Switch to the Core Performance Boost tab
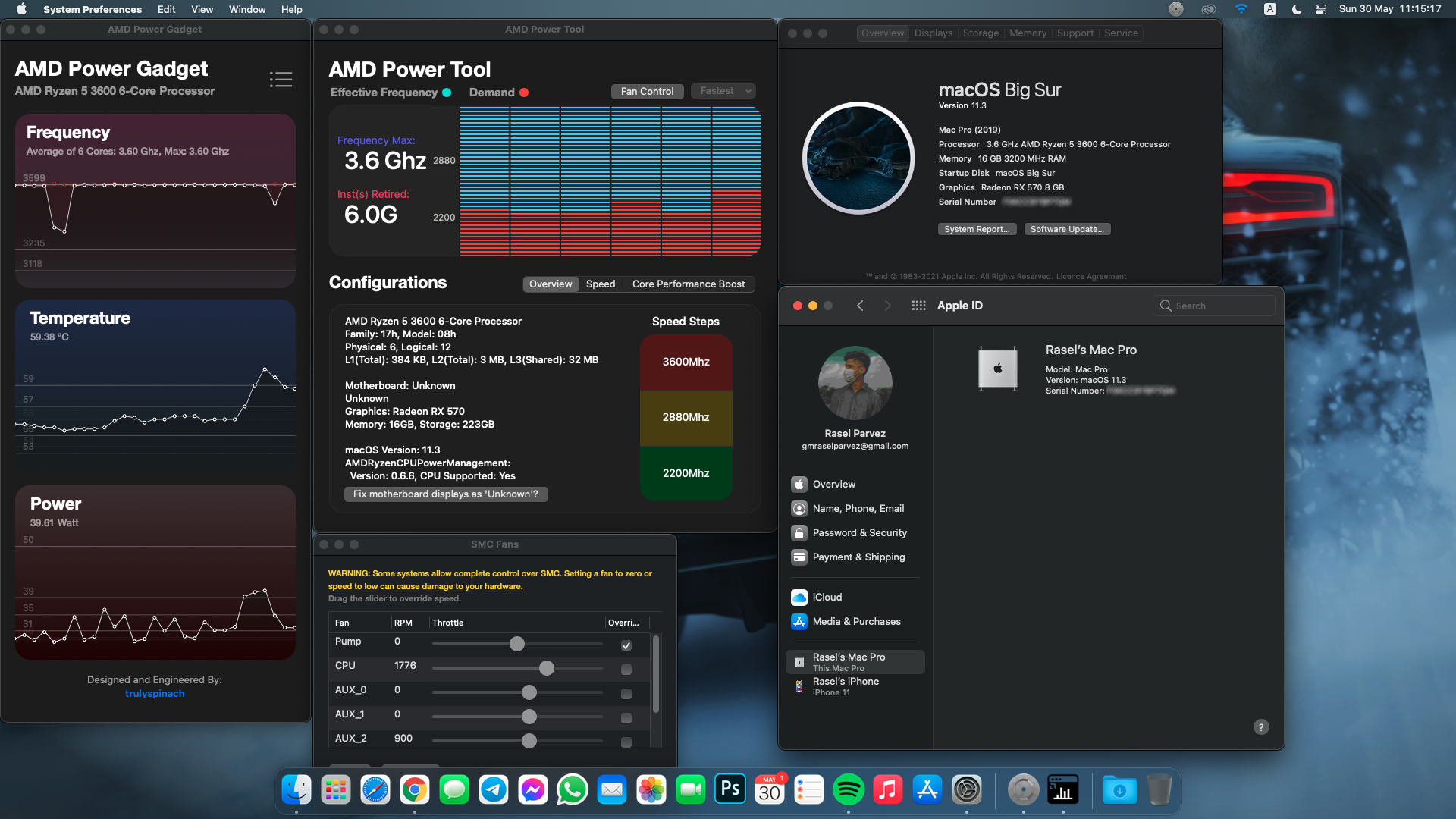This screenshot has height=819, width=1456. click(688, 284)
